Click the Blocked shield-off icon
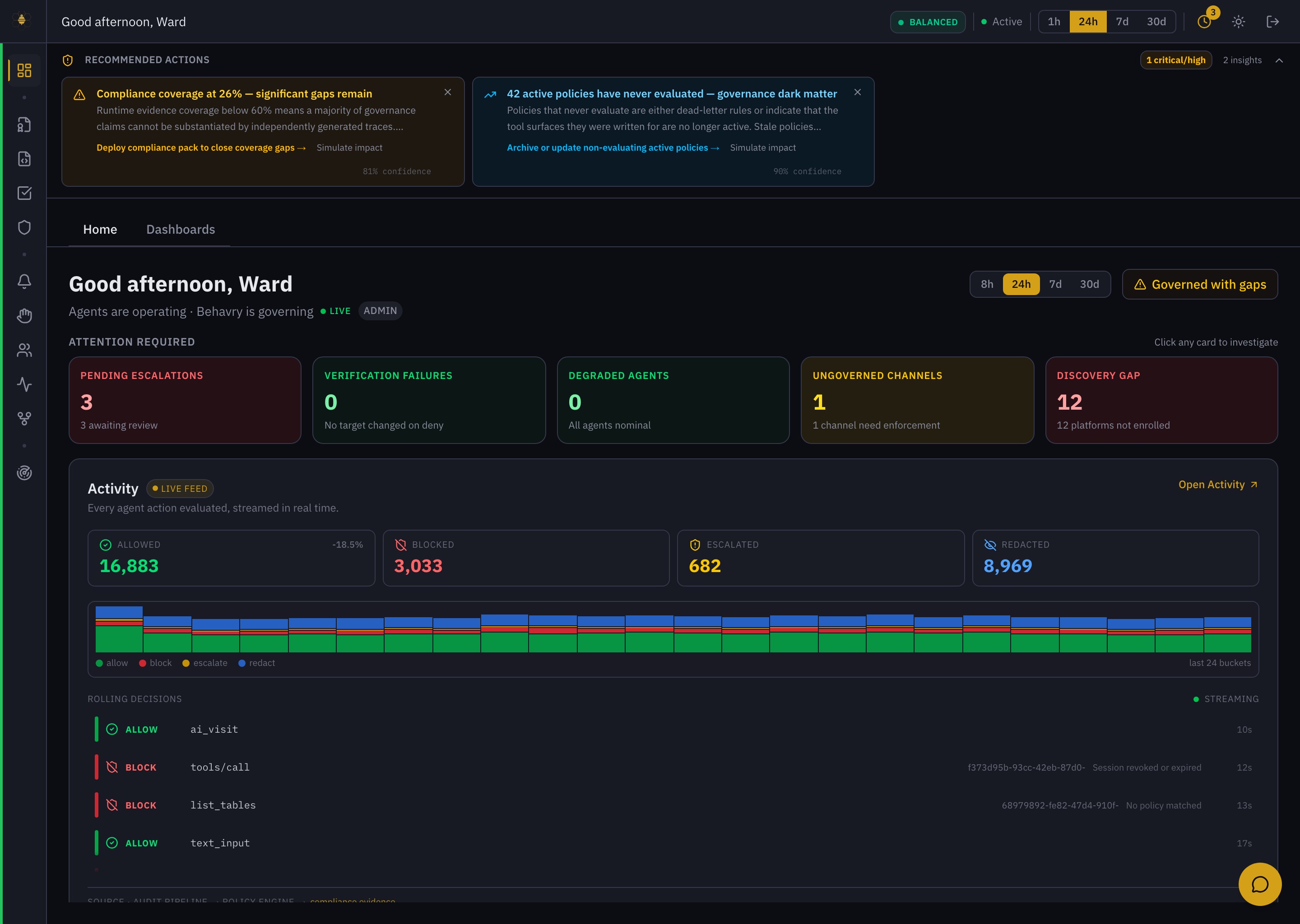This screenshot has width=1300, height=924. pyautogui.click(x=401, y=545)
